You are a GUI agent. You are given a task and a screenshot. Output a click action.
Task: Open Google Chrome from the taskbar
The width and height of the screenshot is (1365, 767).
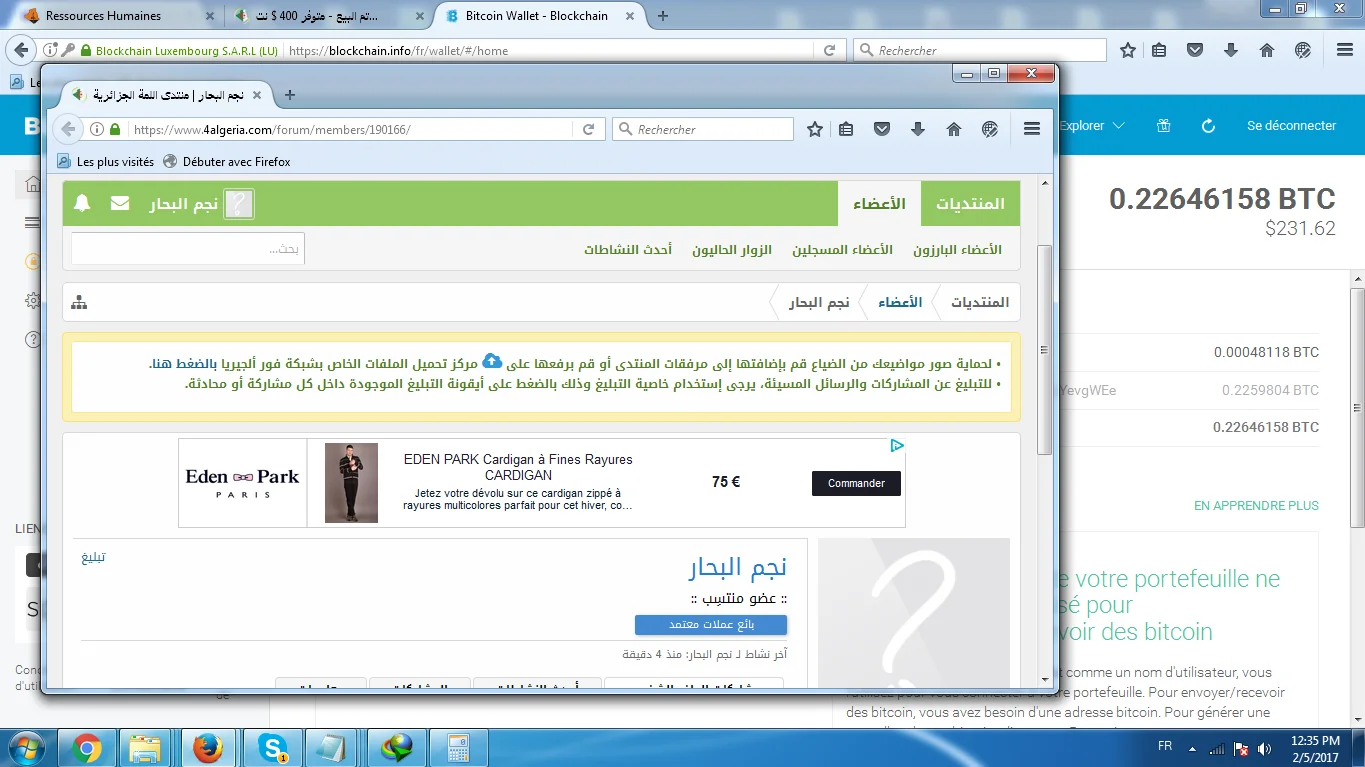87,748
